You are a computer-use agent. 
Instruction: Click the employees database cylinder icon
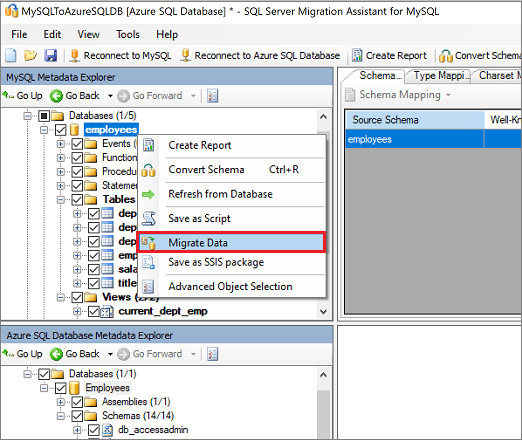pos(75,130)
